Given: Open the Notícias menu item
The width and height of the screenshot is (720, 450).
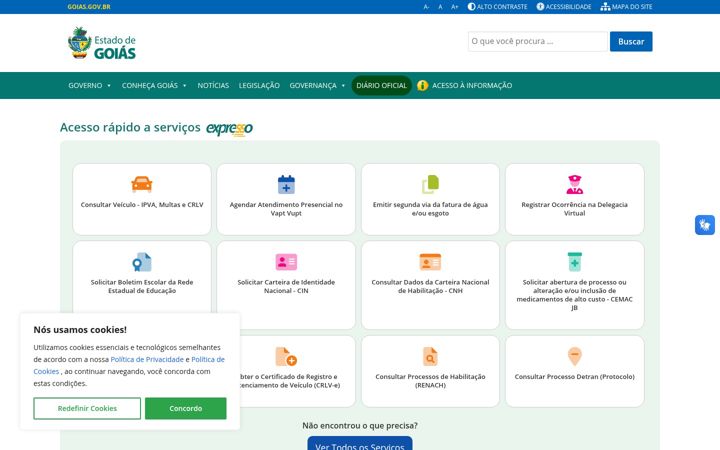Looking at the screenshot, I should (213, 85).
